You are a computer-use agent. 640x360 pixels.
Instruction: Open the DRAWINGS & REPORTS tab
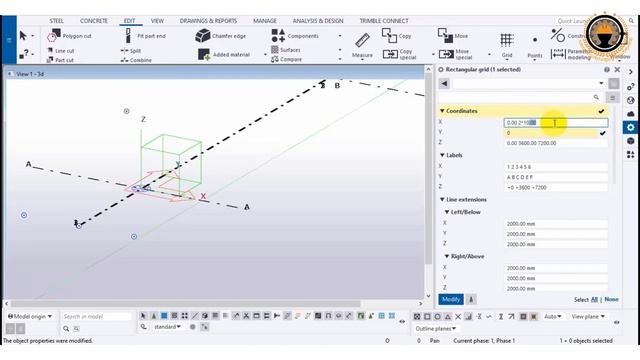208,21
